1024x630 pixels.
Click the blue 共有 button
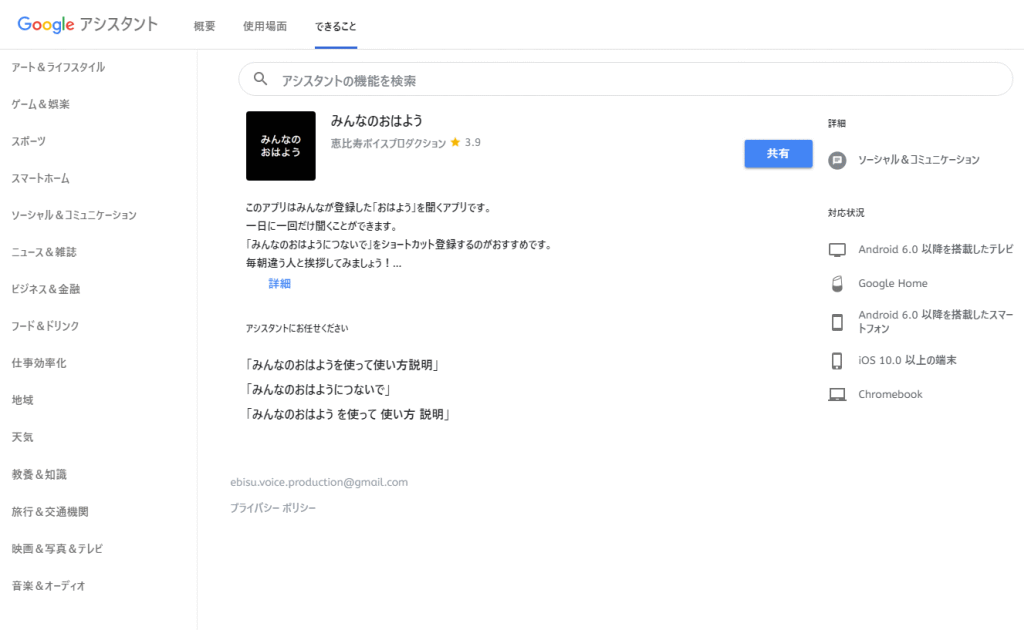pos(778,153)
